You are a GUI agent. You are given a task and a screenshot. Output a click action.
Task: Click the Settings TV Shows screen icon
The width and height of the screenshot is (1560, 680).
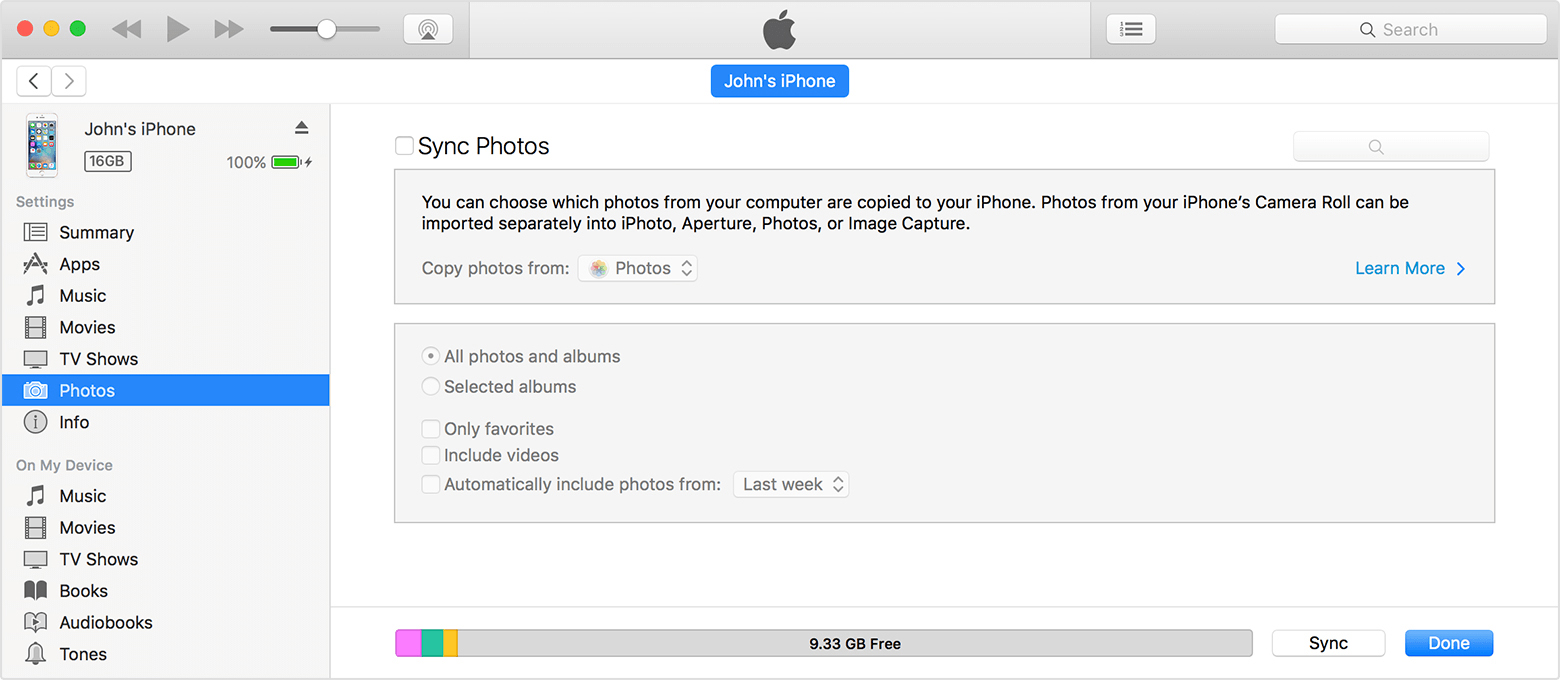coord(35,359)
